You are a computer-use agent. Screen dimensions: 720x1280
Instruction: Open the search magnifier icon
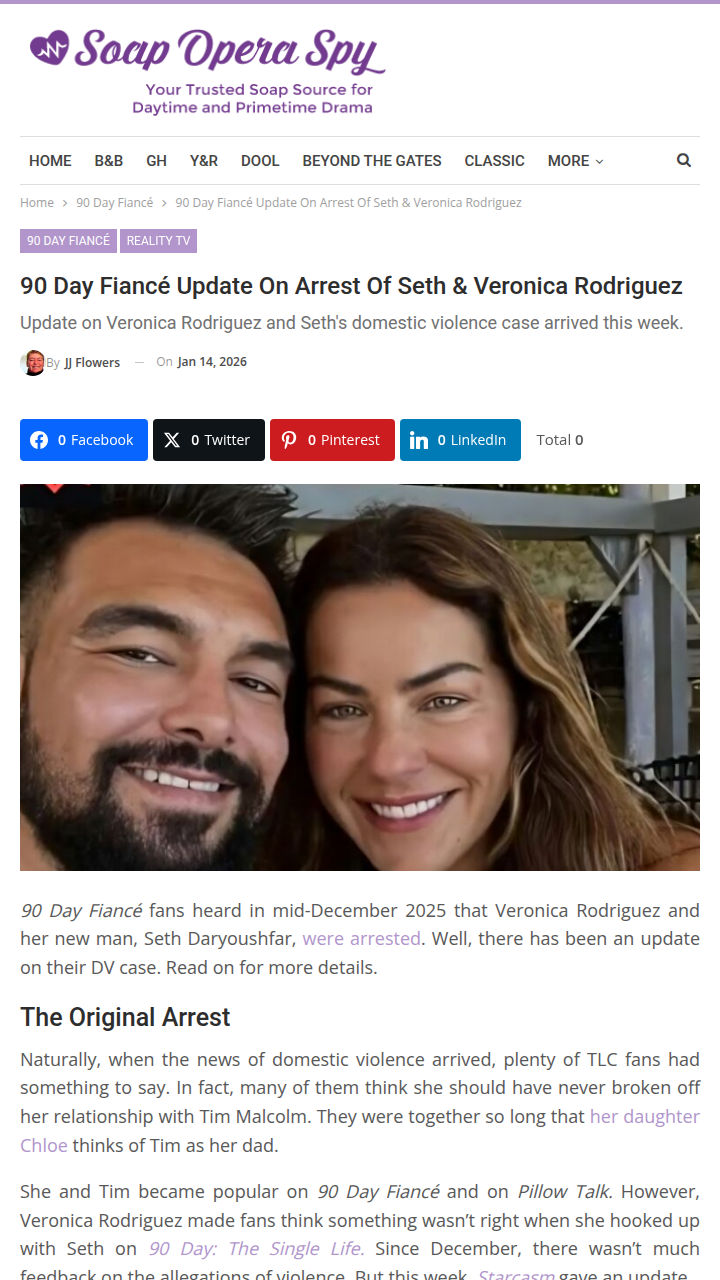click(x=684, y=160)
